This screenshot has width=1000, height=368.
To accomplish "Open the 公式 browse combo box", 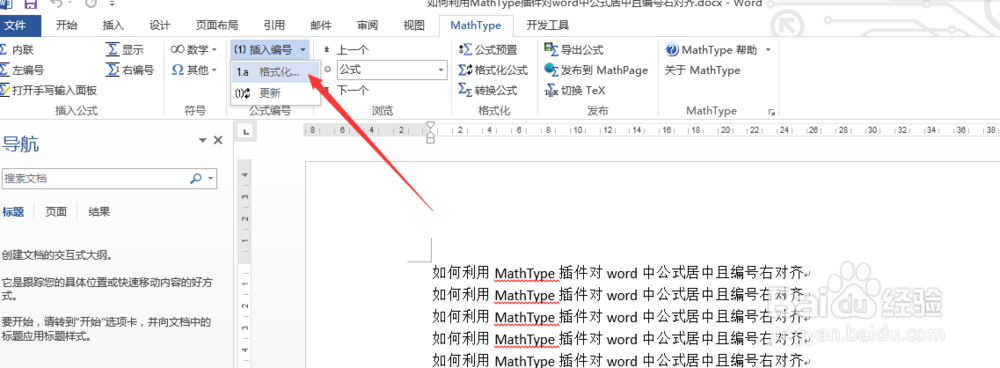I will tap(392, 70).
